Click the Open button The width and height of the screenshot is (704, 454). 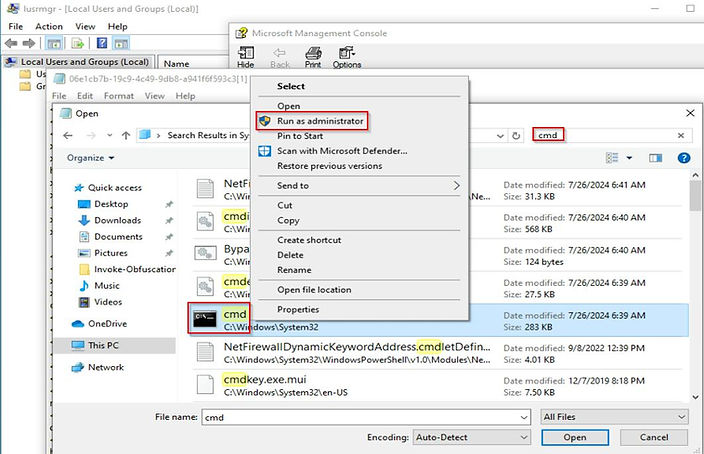click(x=575, y=437)
